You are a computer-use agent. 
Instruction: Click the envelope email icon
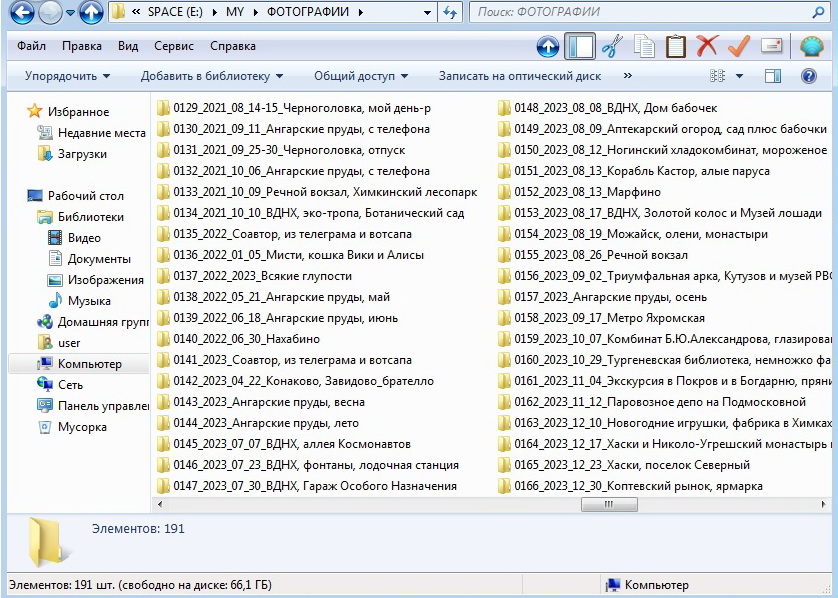tap(771, 46)
